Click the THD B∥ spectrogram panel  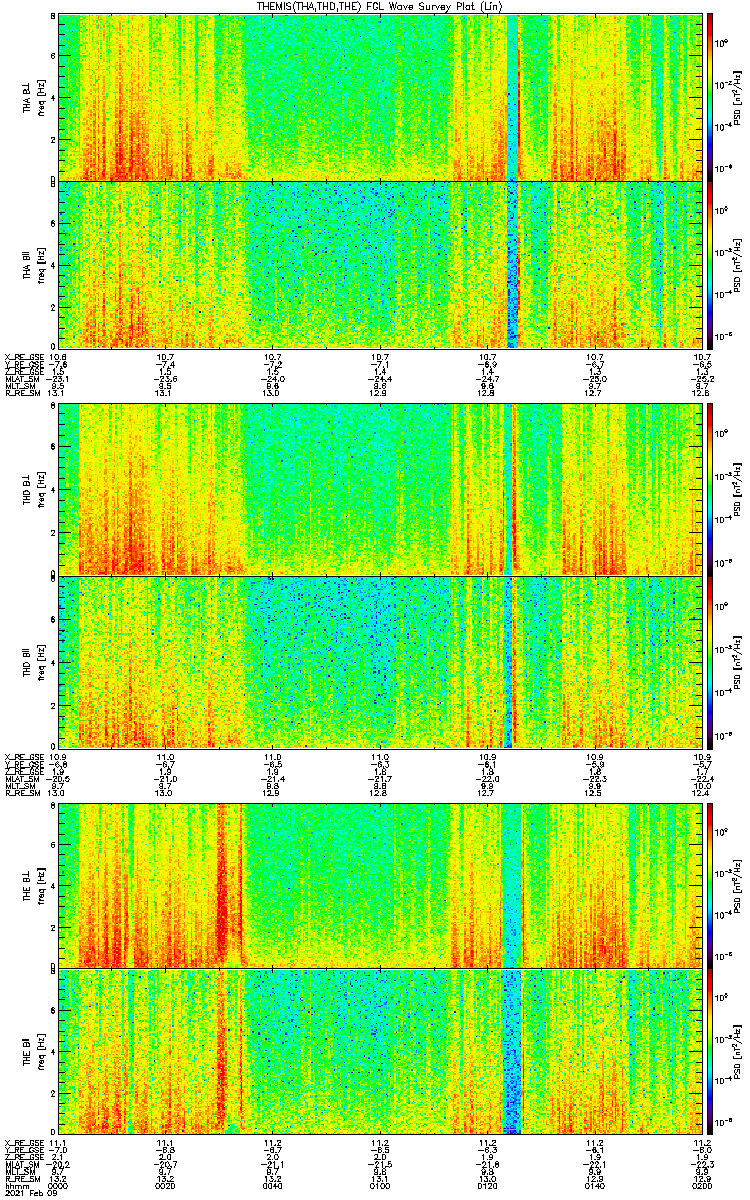point(380,662)
